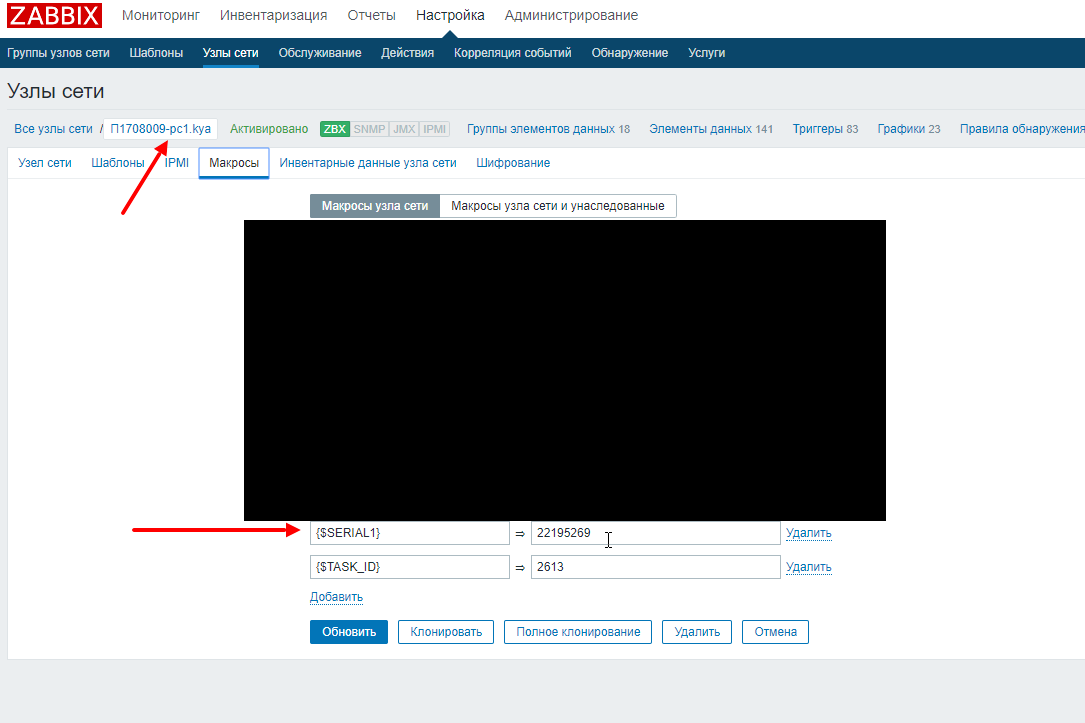Open Действия submenu item
Screen dimensions: 1085x723
[x=408, y=53]
